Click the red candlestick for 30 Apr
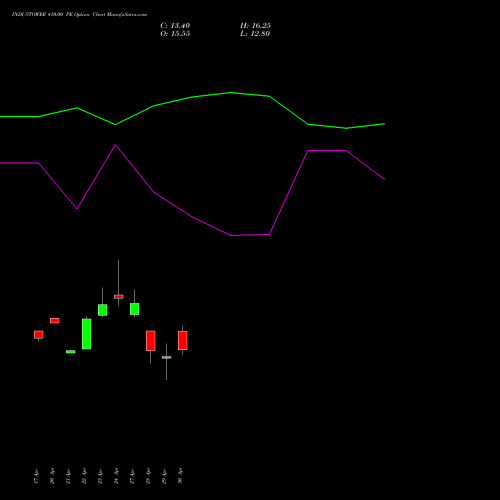 [183, 340]
